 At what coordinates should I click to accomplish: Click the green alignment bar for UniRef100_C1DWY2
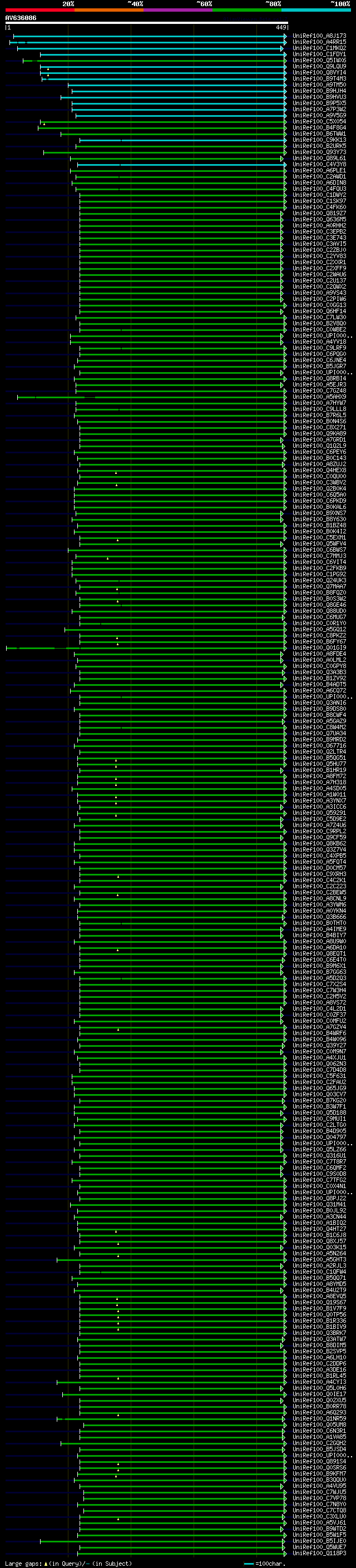(182, 195)
